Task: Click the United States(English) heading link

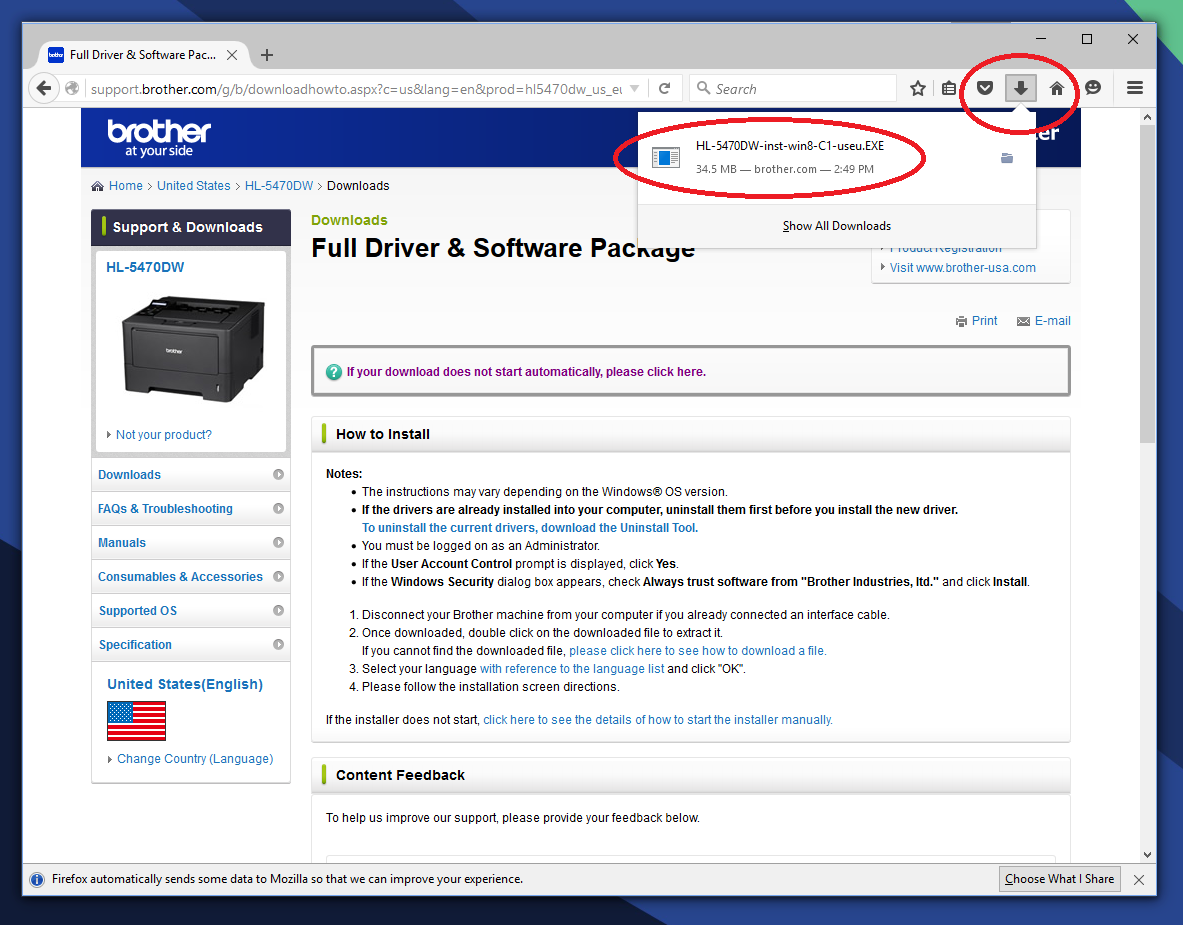Action: coord(185,684)
